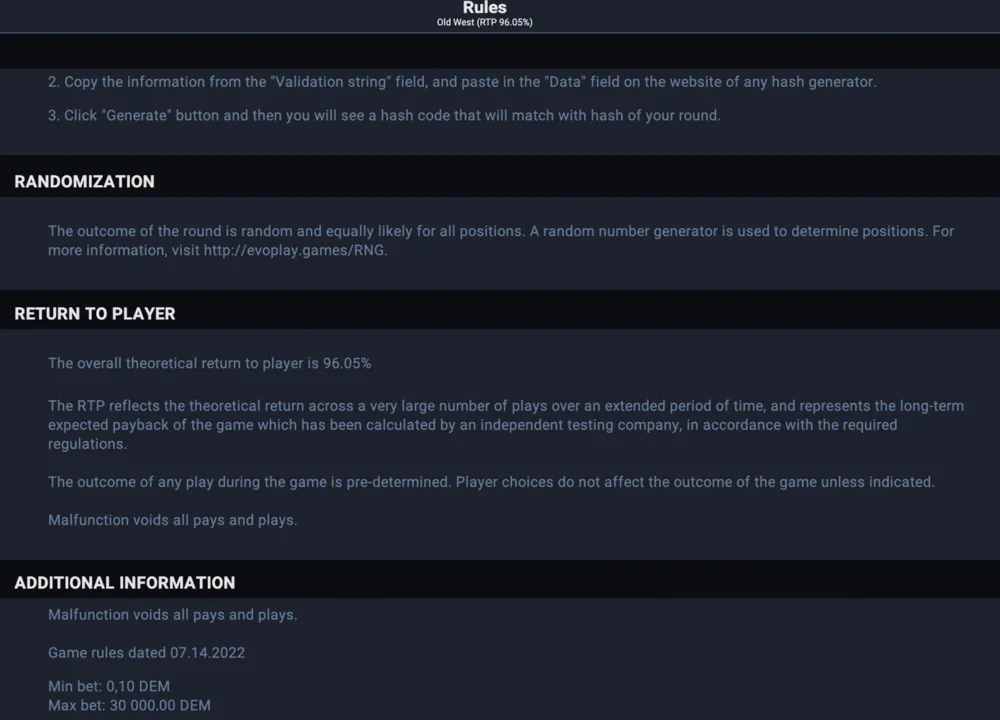Image resolution: width=1000 pixels, height=720 pixels.
Task: Click the Game rules dated 07.14.2022 text
Action: click(x=146, y=653)
